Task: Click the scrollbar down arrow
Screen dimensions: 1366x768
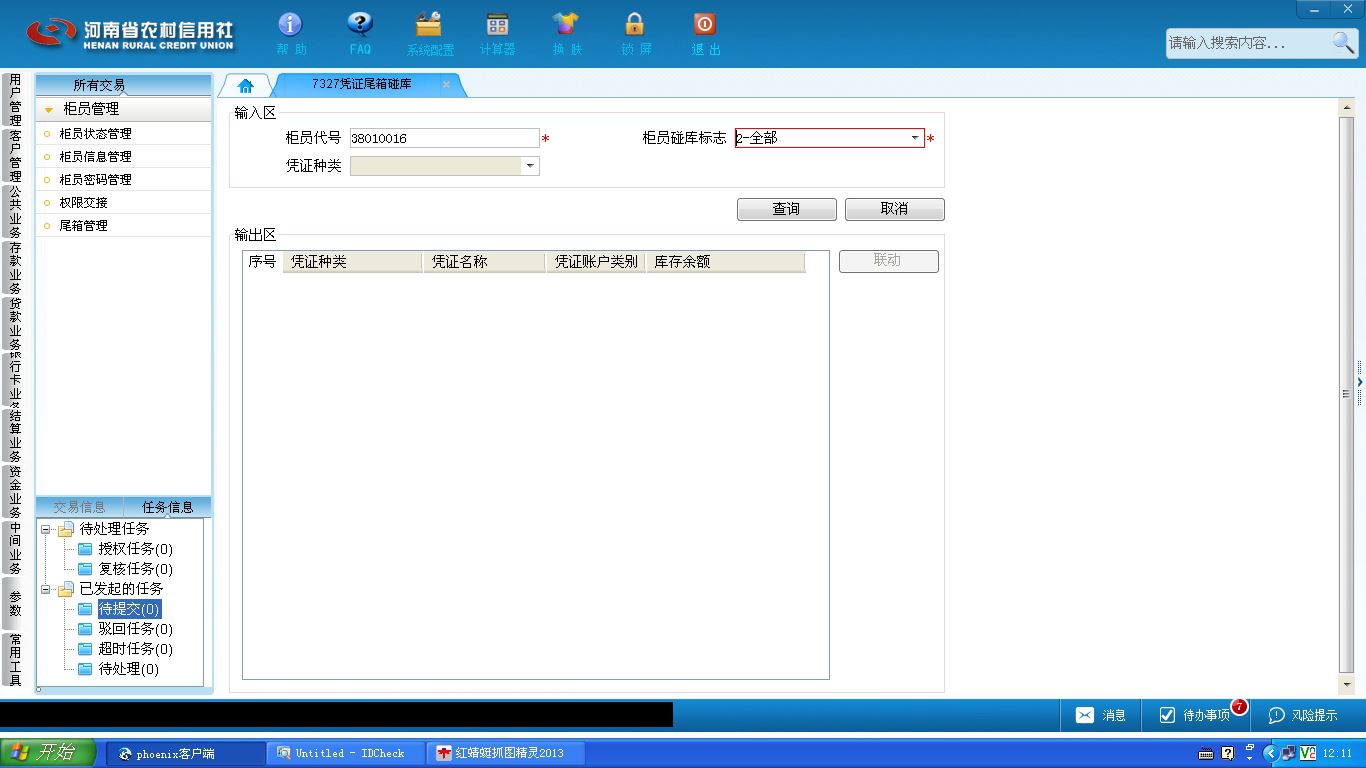Action: pyautogui.click(x=1346, y=684)
